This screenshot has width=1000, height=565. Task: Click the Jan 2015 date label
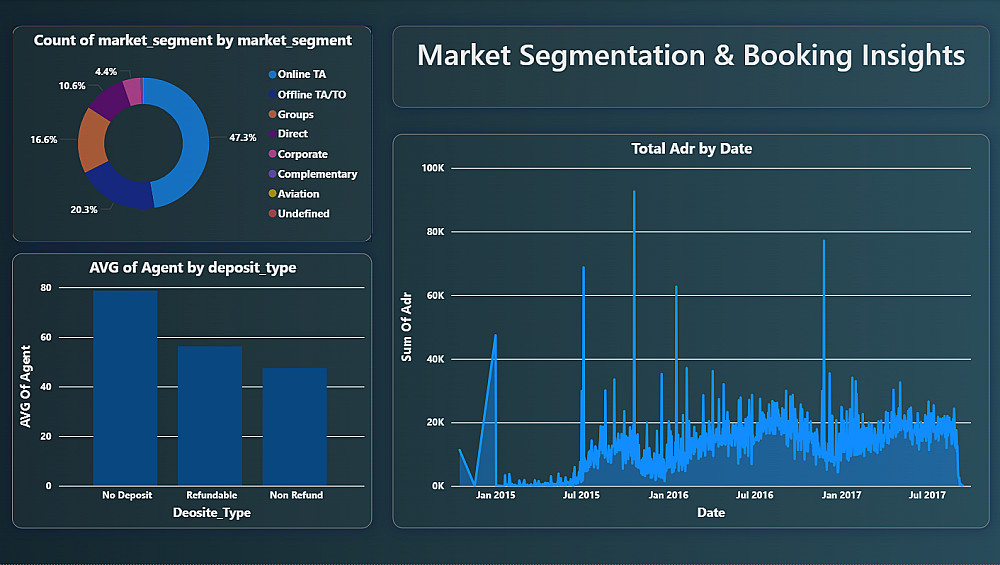tap(496, 495)
